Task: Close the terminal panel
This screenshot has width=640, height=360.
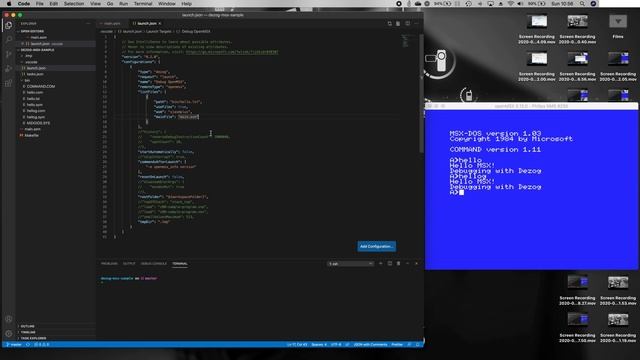Action: 416,264
